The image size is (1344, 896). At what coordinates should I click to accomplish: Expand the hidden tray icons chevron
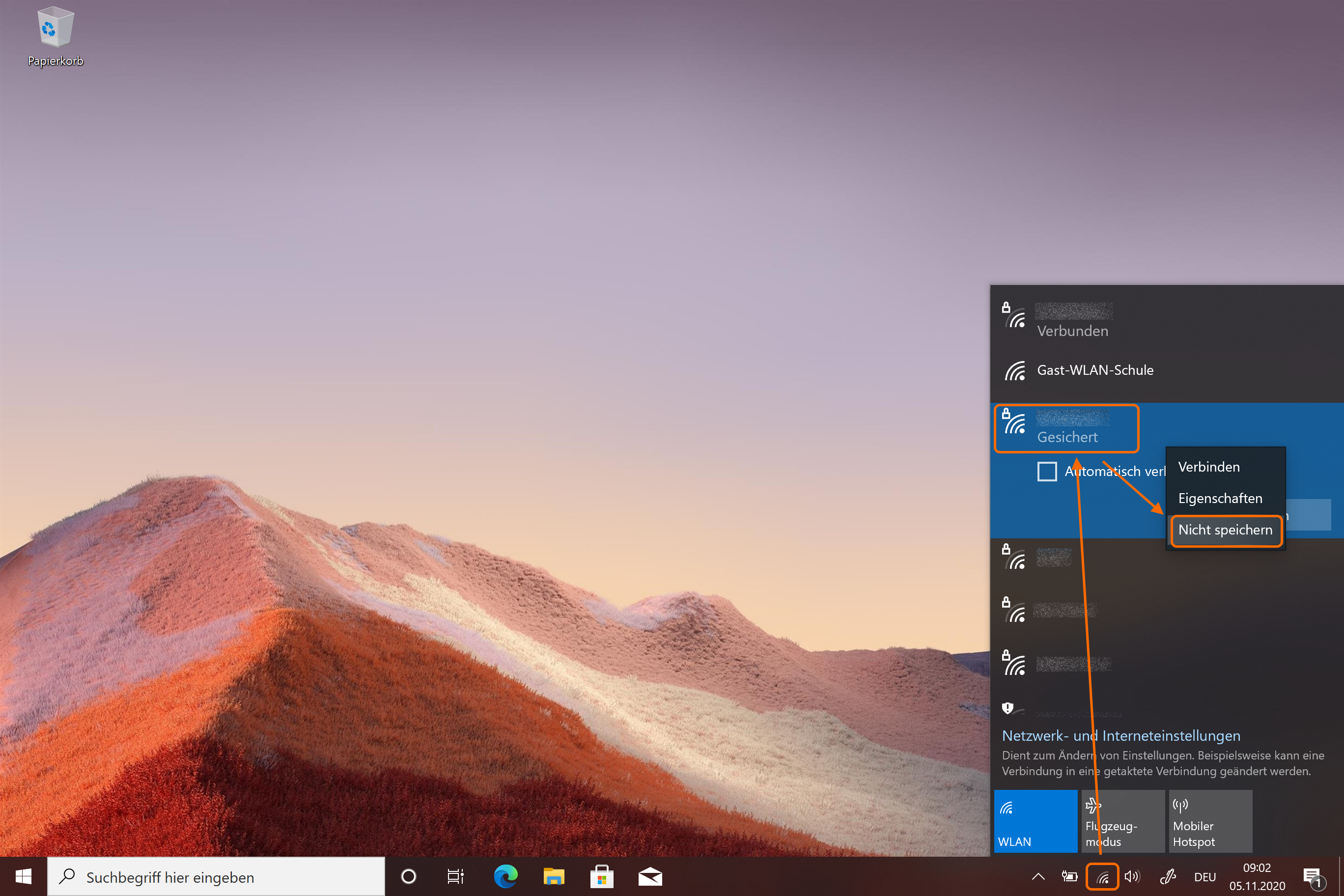pos(1038,876)
